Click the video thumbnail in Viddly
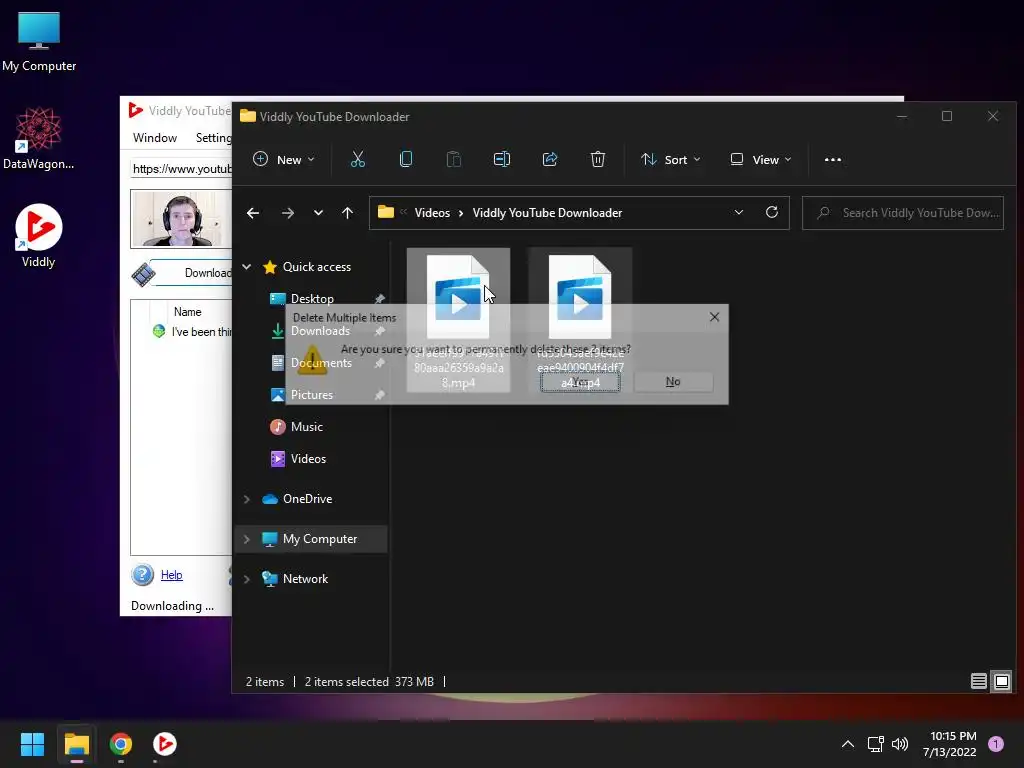Screen dimensions: 1024x768 [x=181, y=219]
